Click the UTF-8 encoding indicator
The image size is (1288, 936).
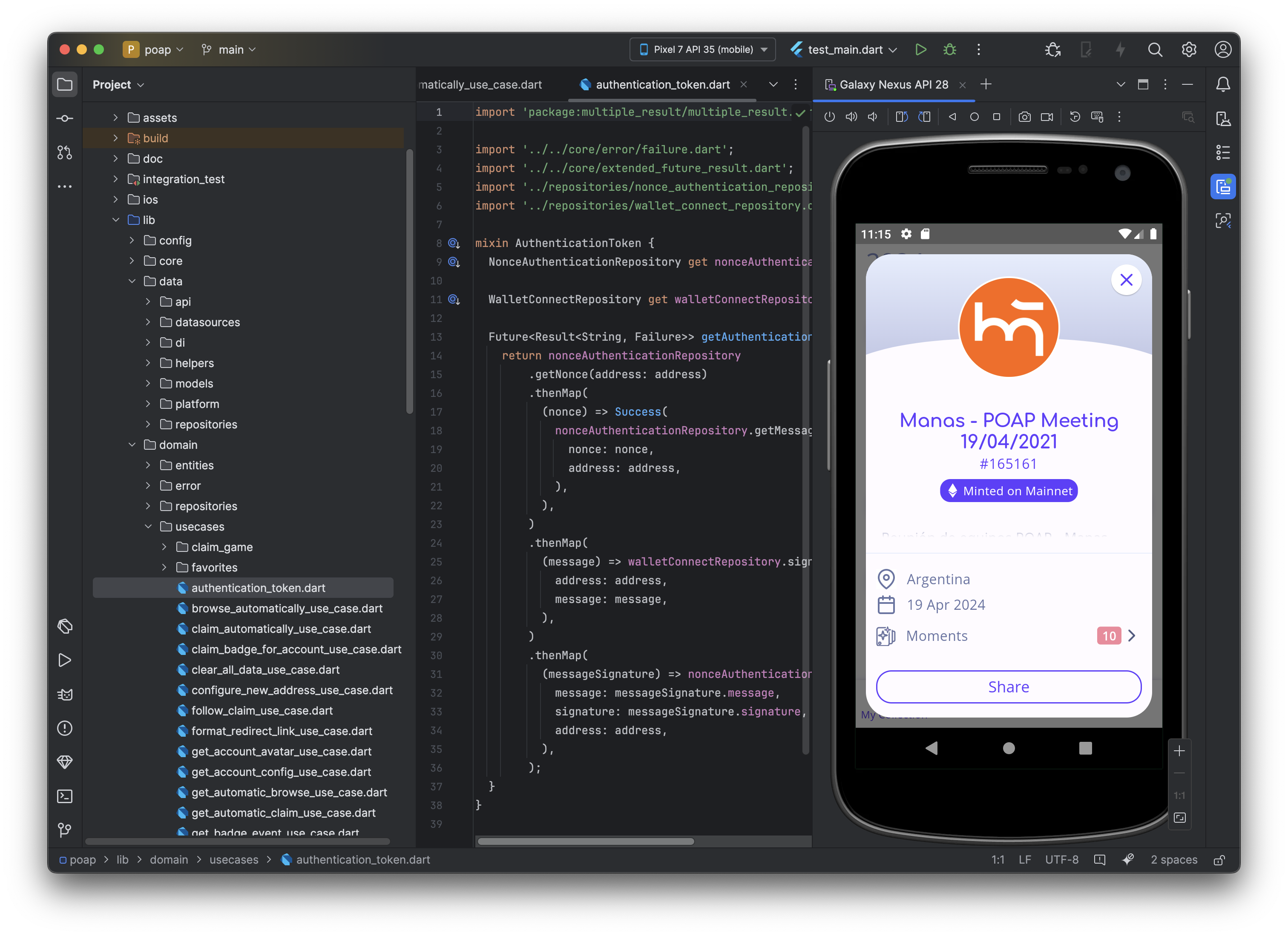click(x=1061, y=860)
